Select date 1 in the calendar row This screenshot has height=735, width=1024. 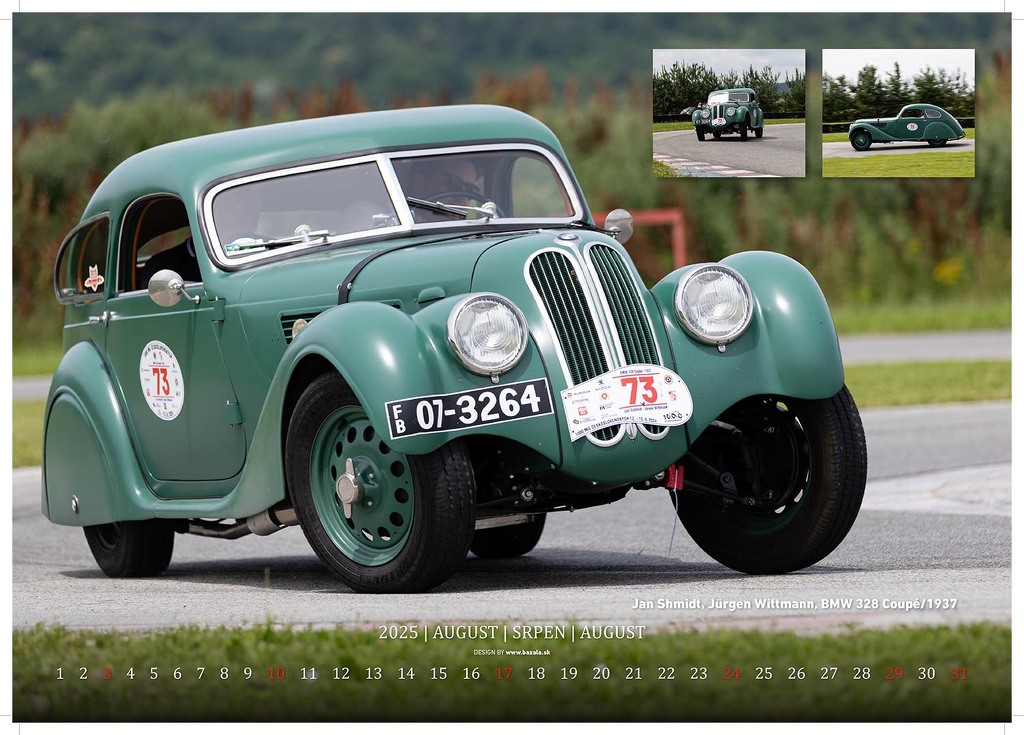coord(60,673)
